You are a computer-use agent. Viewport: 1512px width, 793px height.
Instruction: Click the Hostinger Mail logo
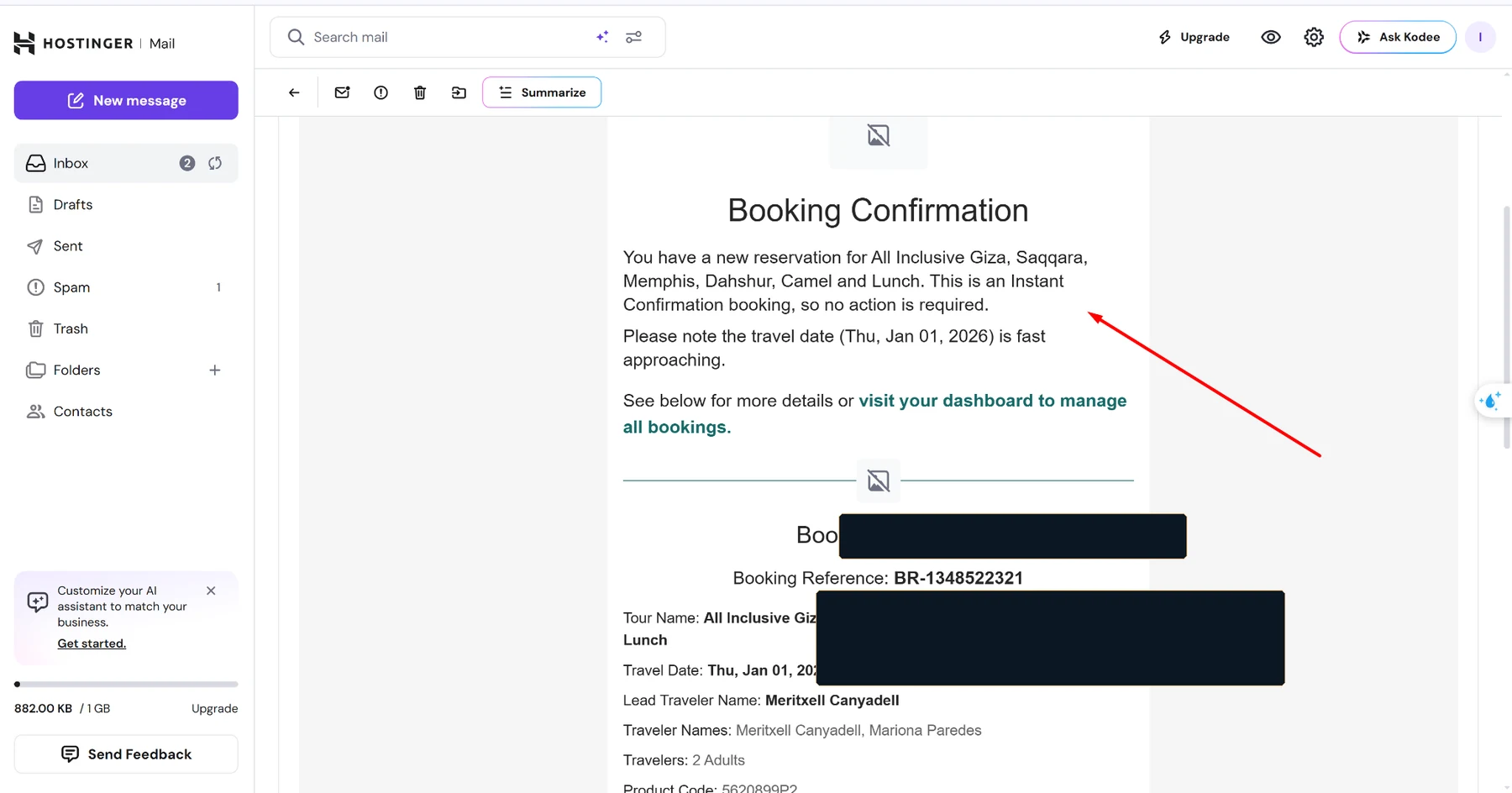94,43
